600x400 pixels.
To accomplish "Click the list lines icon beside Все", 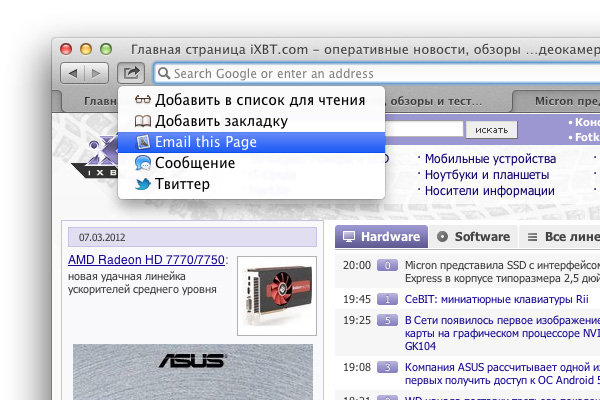I will tap(532, 237).
